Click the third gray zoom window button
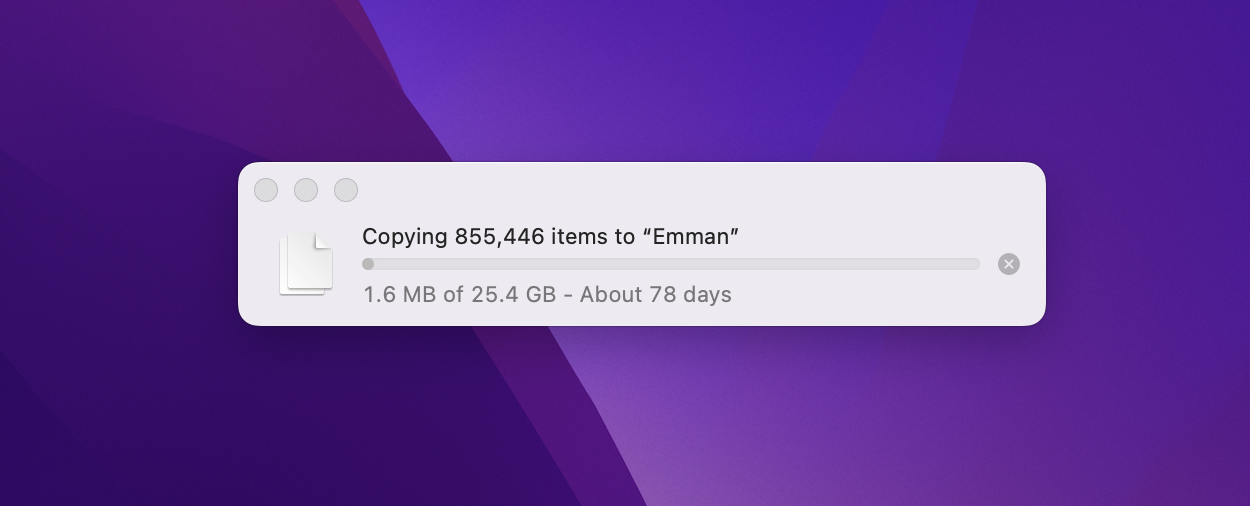This screenshot has width=1250, height=506. coord(346,190)
